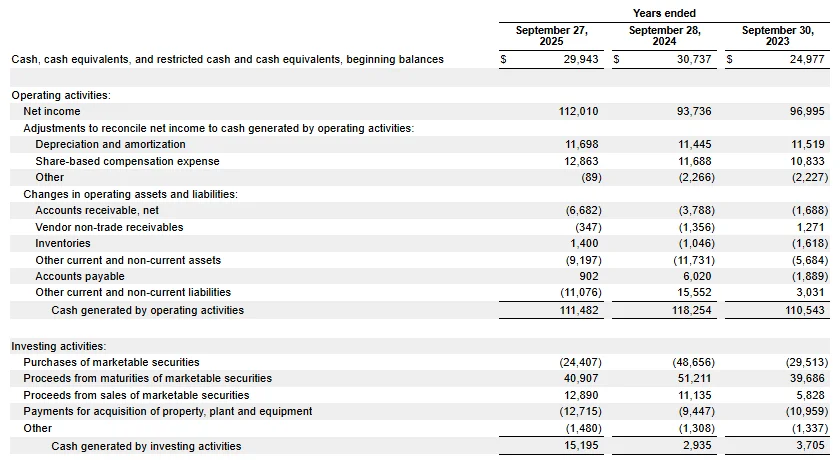Screen dimensions: 840x460
Task: Click "Cash generated by operating activities" label
Action: point(147,311)
